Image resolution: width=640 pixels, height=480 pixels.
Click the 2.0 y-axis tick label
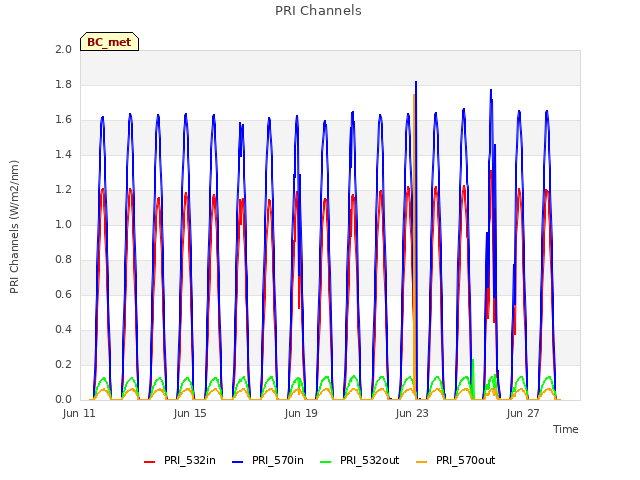[63, 49]
